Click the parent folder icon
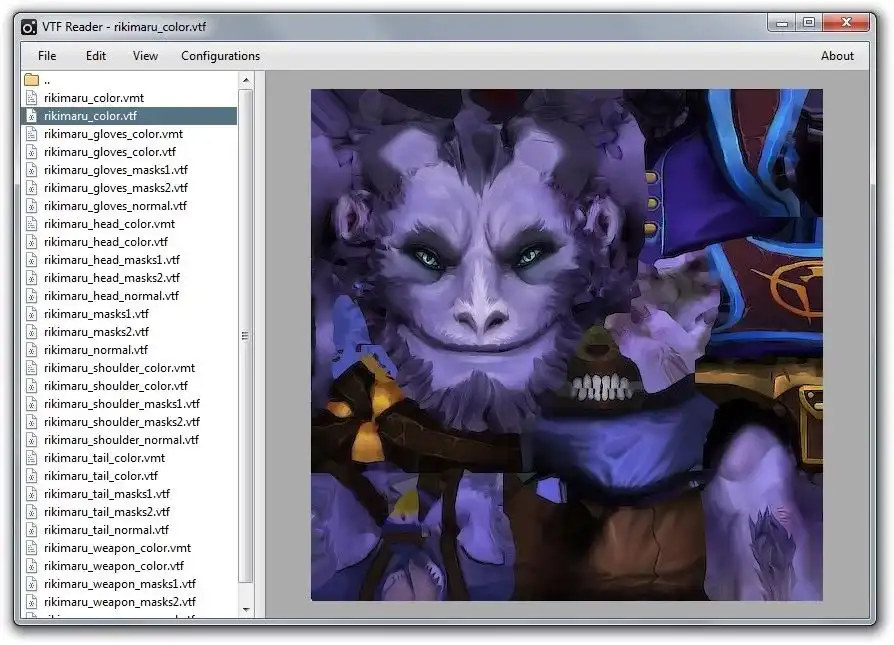The height and width of the screenshot is (645, 894). click(31, 80)
